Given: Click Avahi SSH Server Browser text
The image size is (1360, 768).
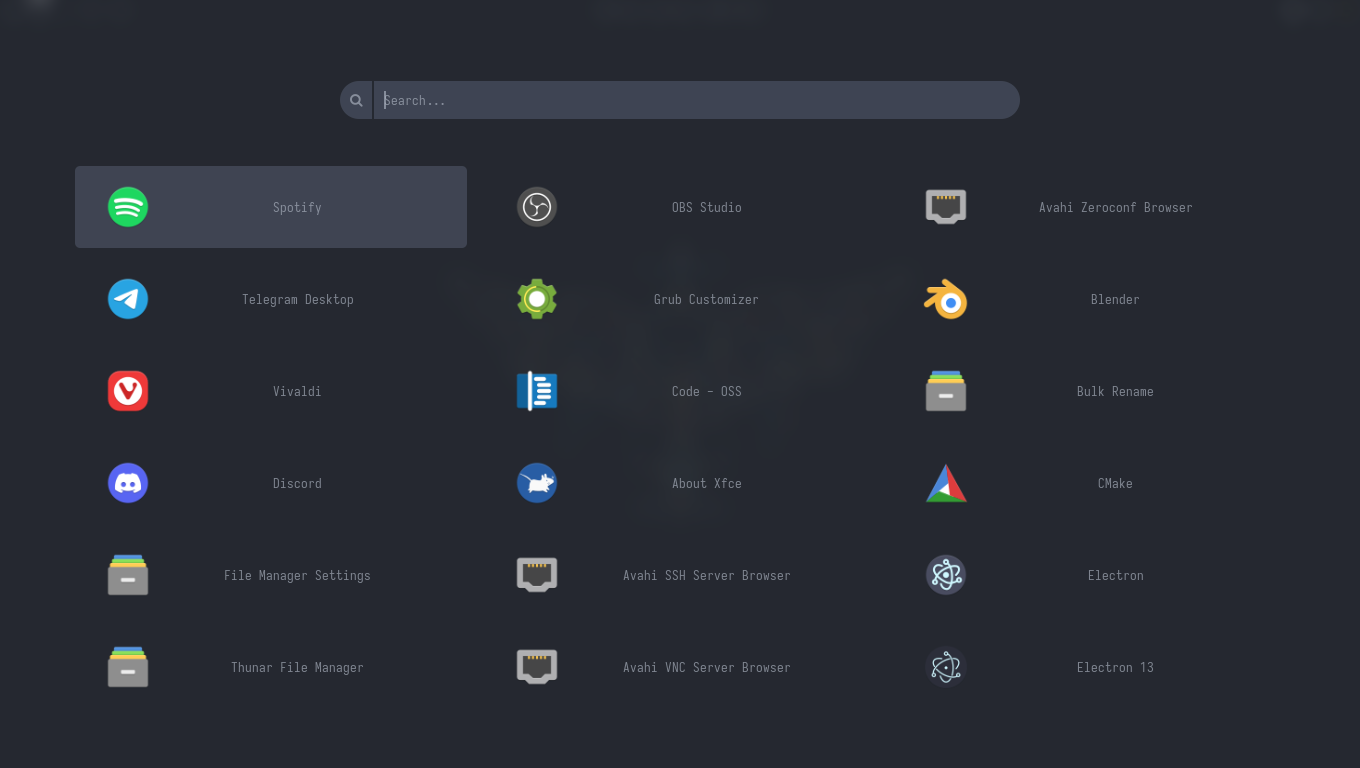Looking at the screenshot, I should pyautogui.click(x=706, y=575).
